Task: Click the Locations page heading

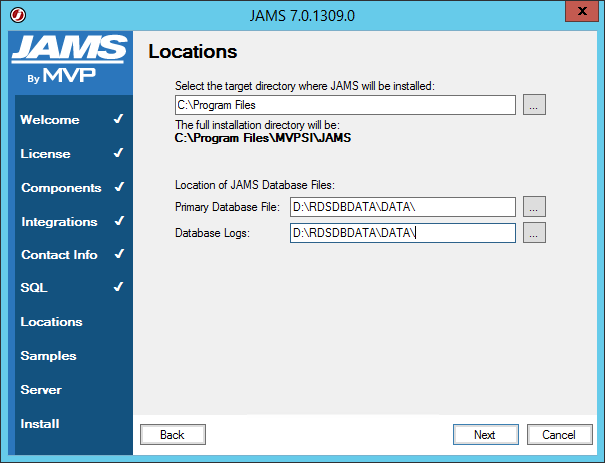Action: click(193, 52)
